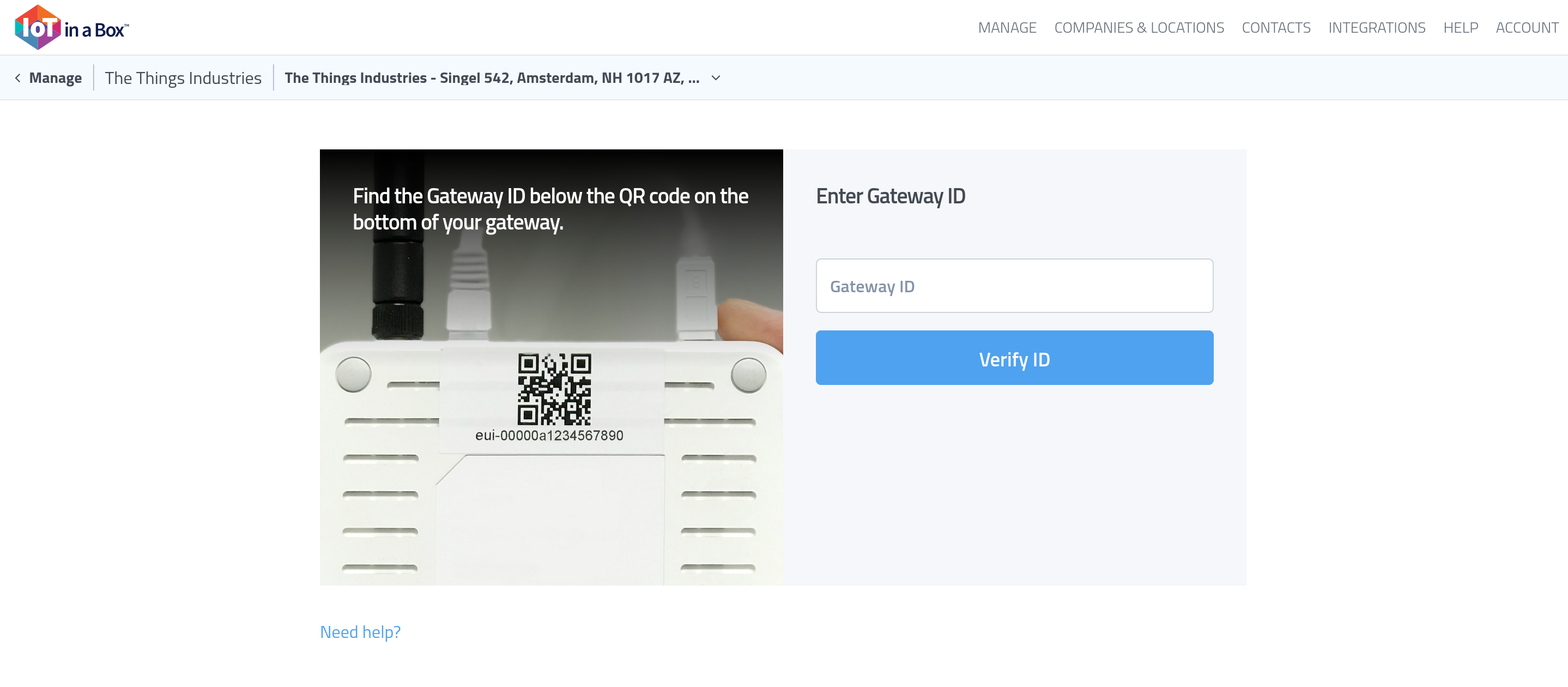Click the Manage breadcrumb link

(x=56, y=78)
